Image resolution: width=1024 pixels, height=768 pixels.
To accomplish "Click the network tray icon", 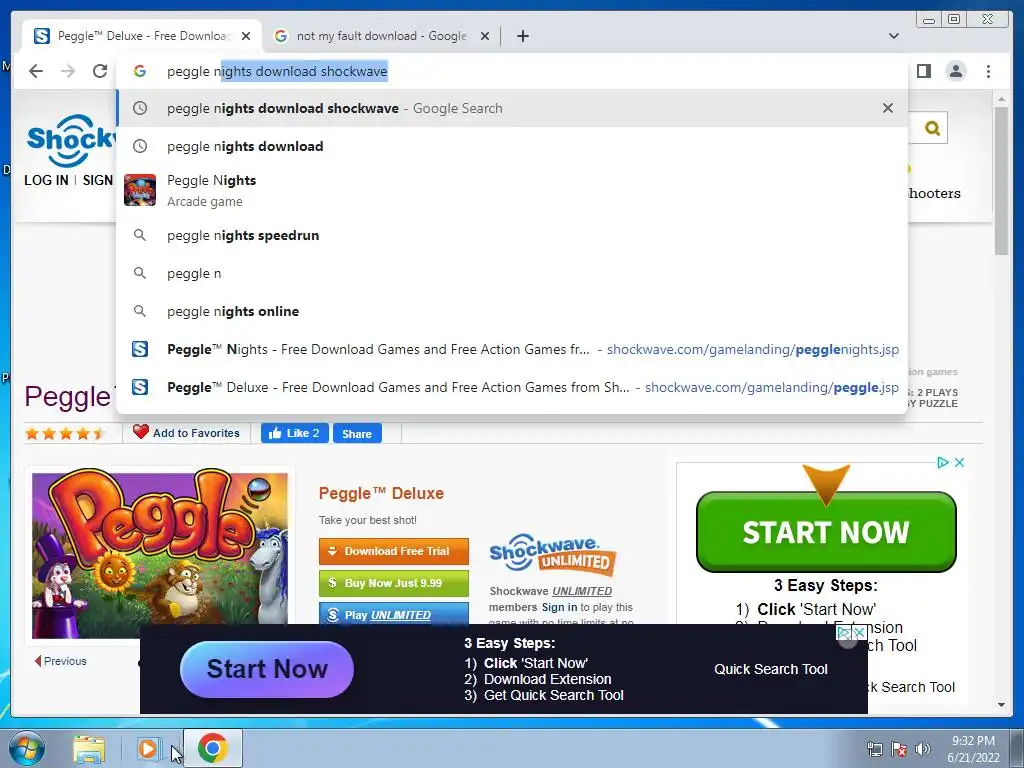I will pyautogui.click(x=874, y=750).
